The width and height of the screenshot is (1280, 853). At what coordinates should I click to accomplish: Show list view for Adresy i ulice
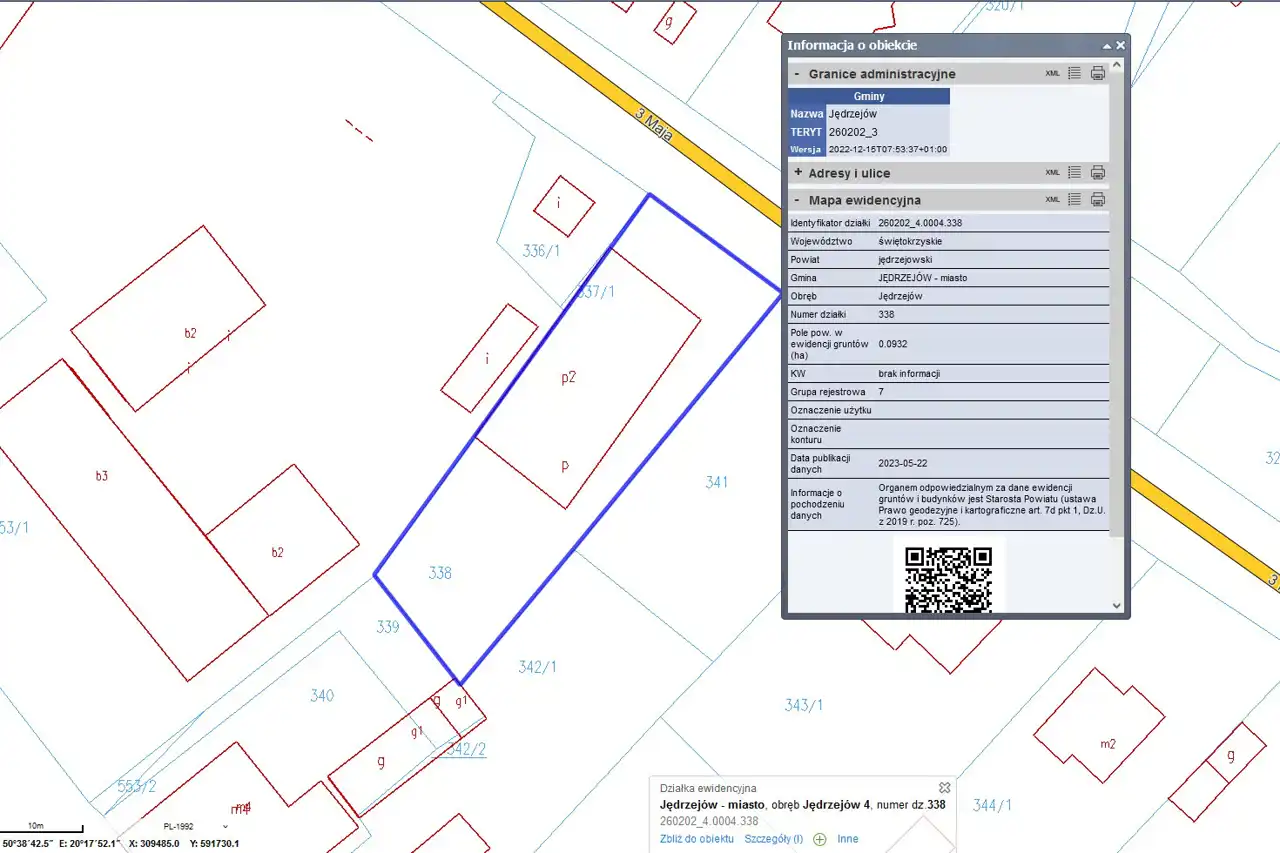[x=1074, y=172]
